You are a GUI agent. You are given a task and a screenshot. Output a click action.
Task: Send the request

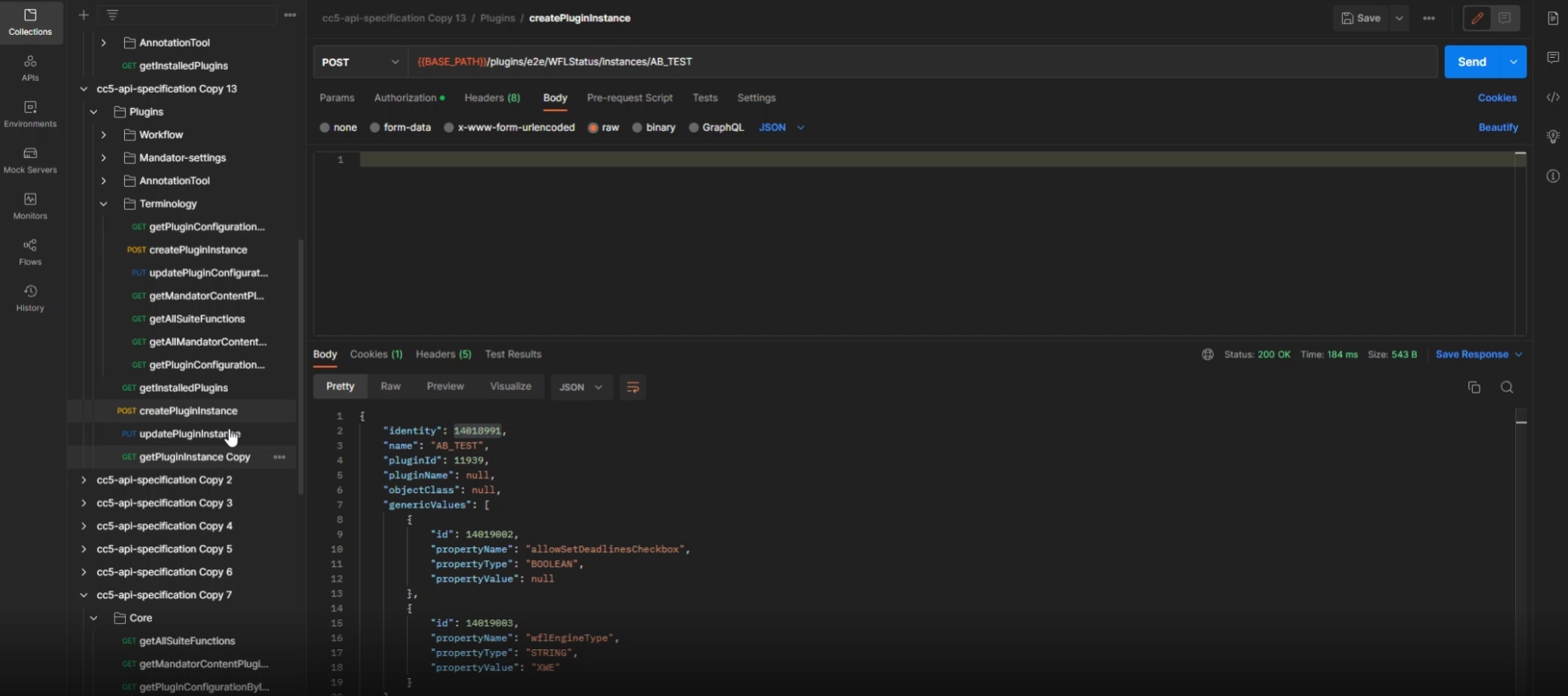click(x=1471, y=62)
